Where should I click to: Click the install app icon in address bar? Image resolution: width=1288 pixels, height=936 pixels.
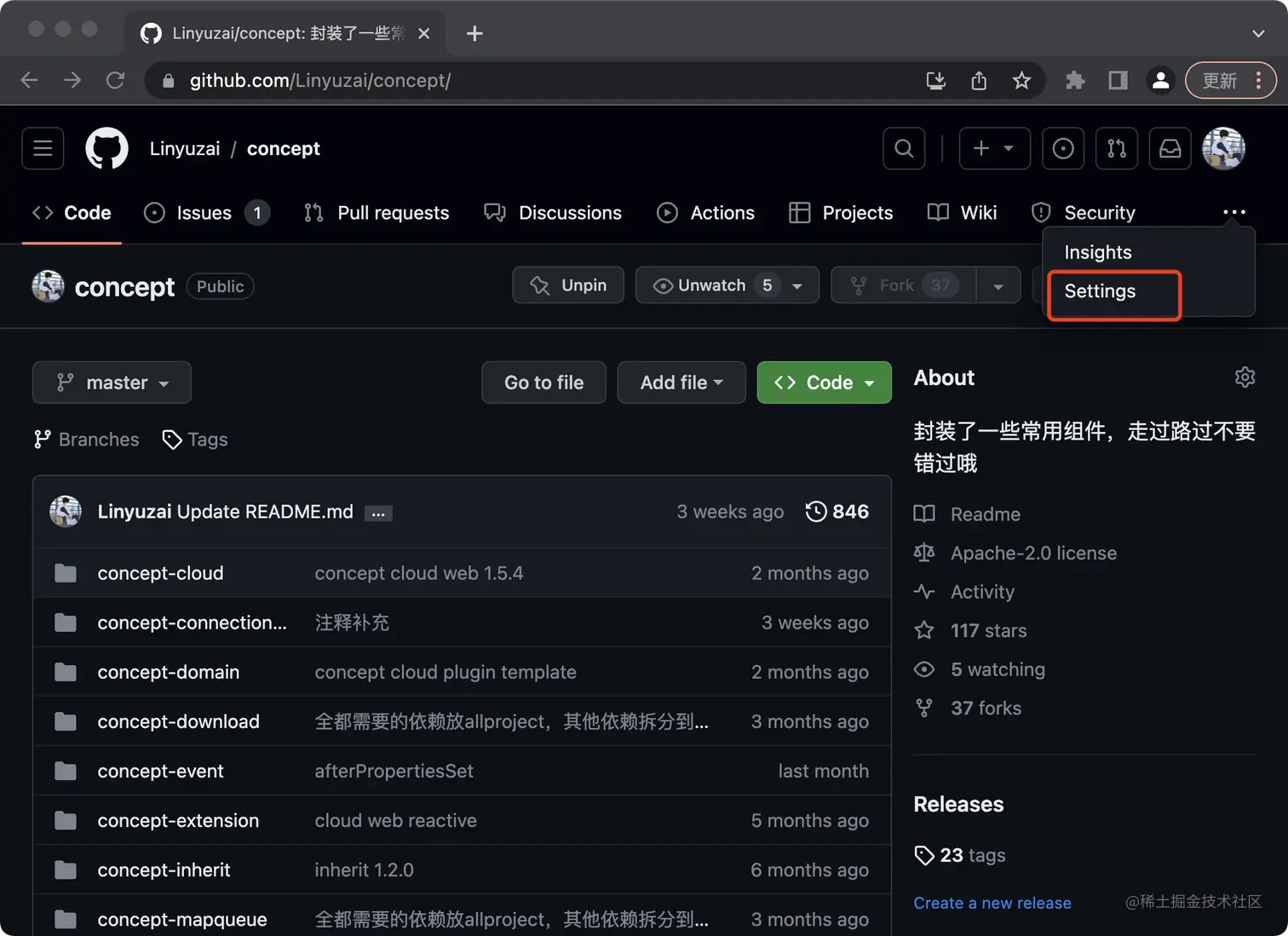[936, 81]
